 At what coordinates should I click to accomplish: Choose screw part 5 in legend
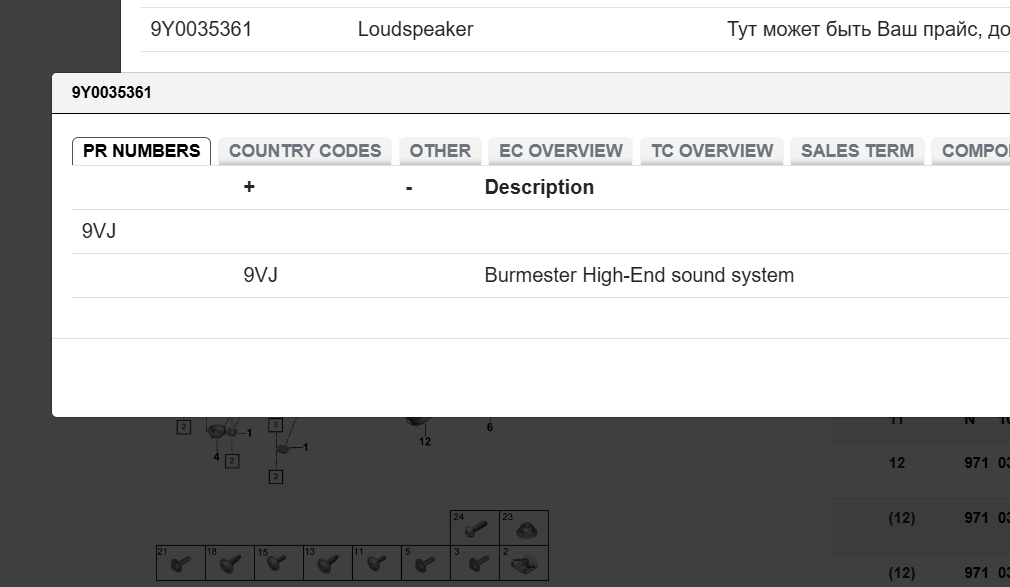click(x=425, y=563)
